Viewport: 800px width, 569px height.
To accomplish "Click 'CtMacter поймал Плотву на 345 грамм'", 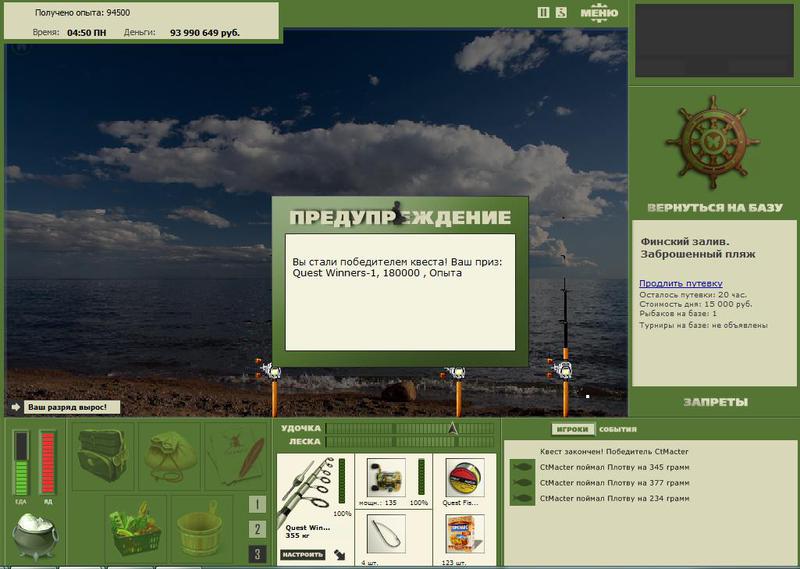I will (x=614, y=467).
